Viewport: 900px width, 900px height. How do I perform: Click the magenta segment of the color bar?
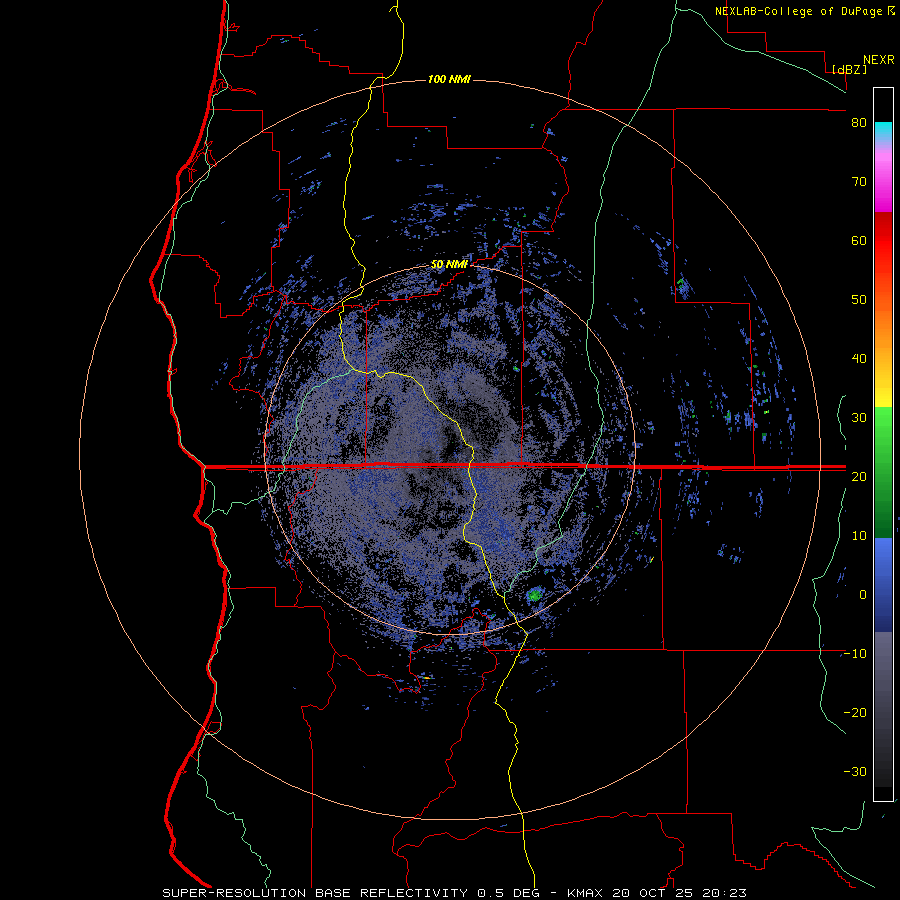[x=883, y=184]
